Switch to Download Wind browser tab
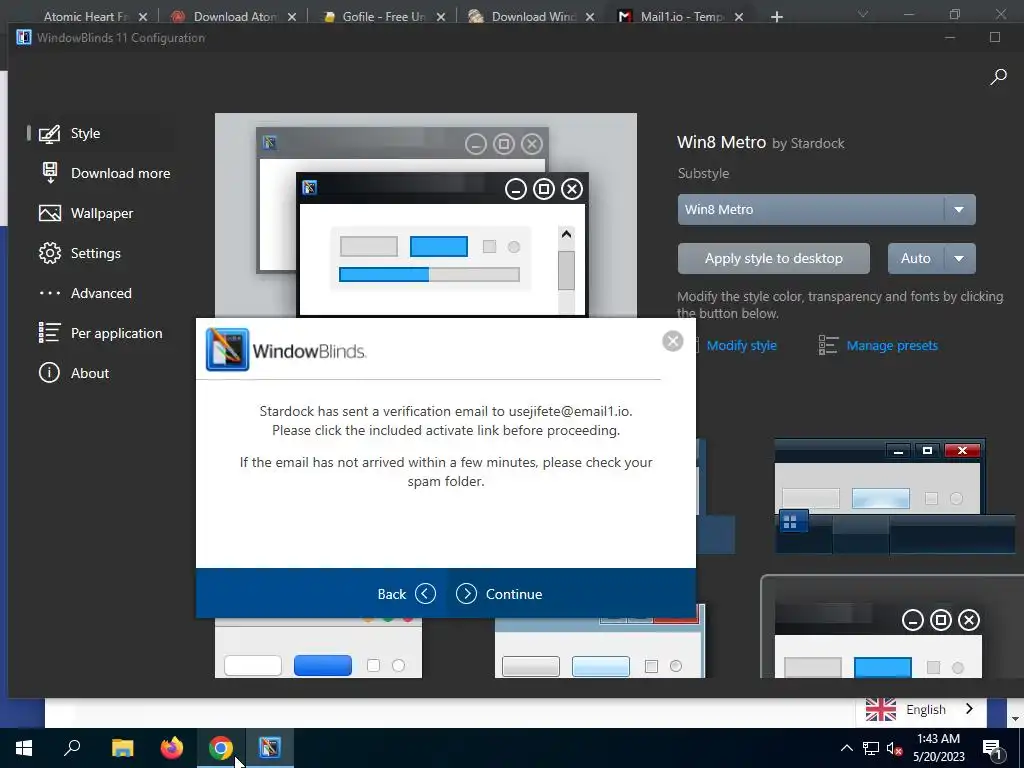 pos(533,16)
